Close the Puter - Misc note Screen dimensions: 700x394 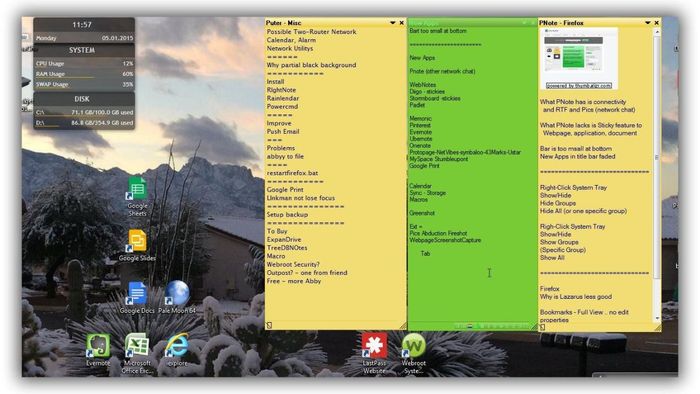click(401, 23)
